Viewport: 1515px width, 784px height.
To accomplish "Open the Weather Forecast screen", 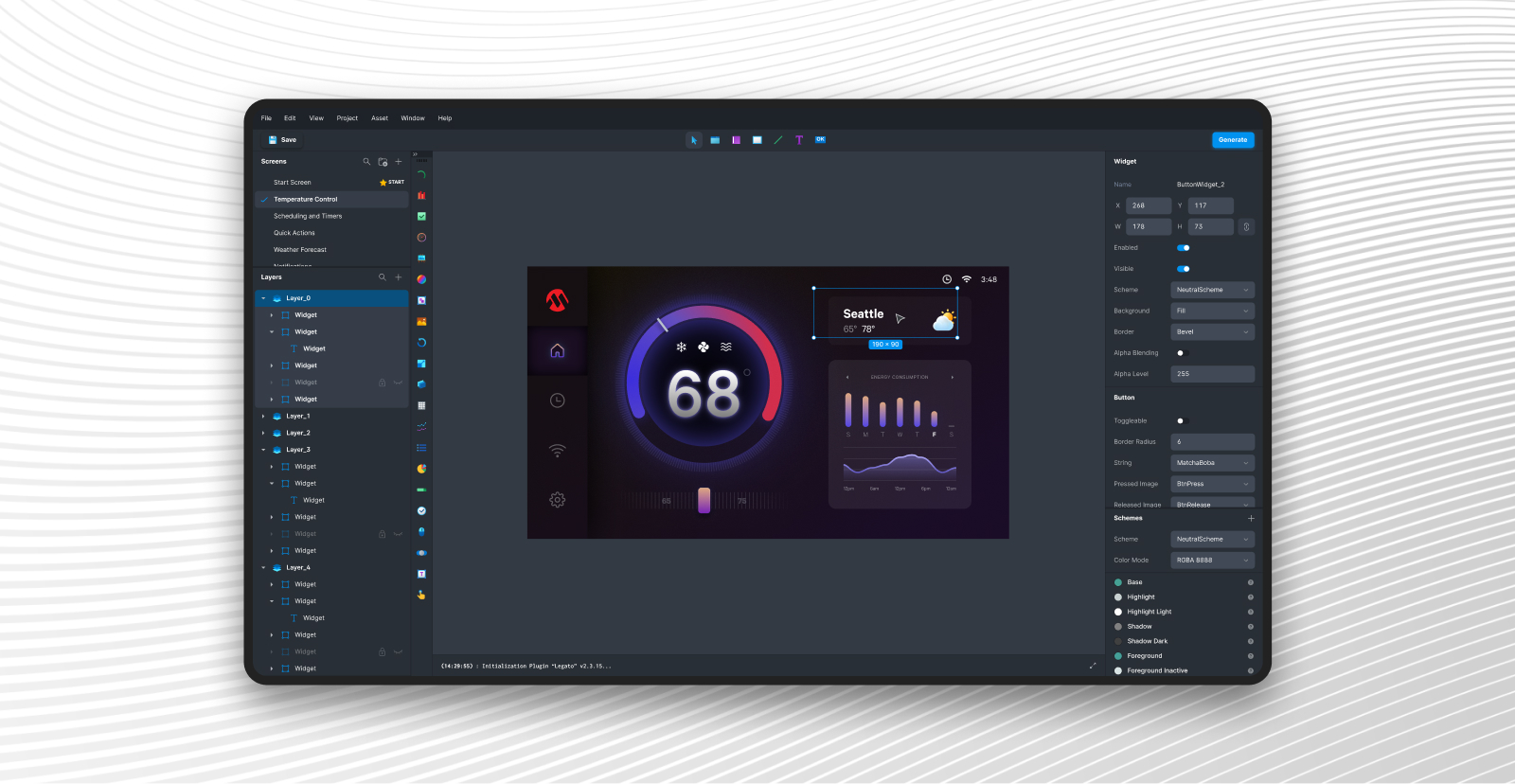I will [300, 250].
